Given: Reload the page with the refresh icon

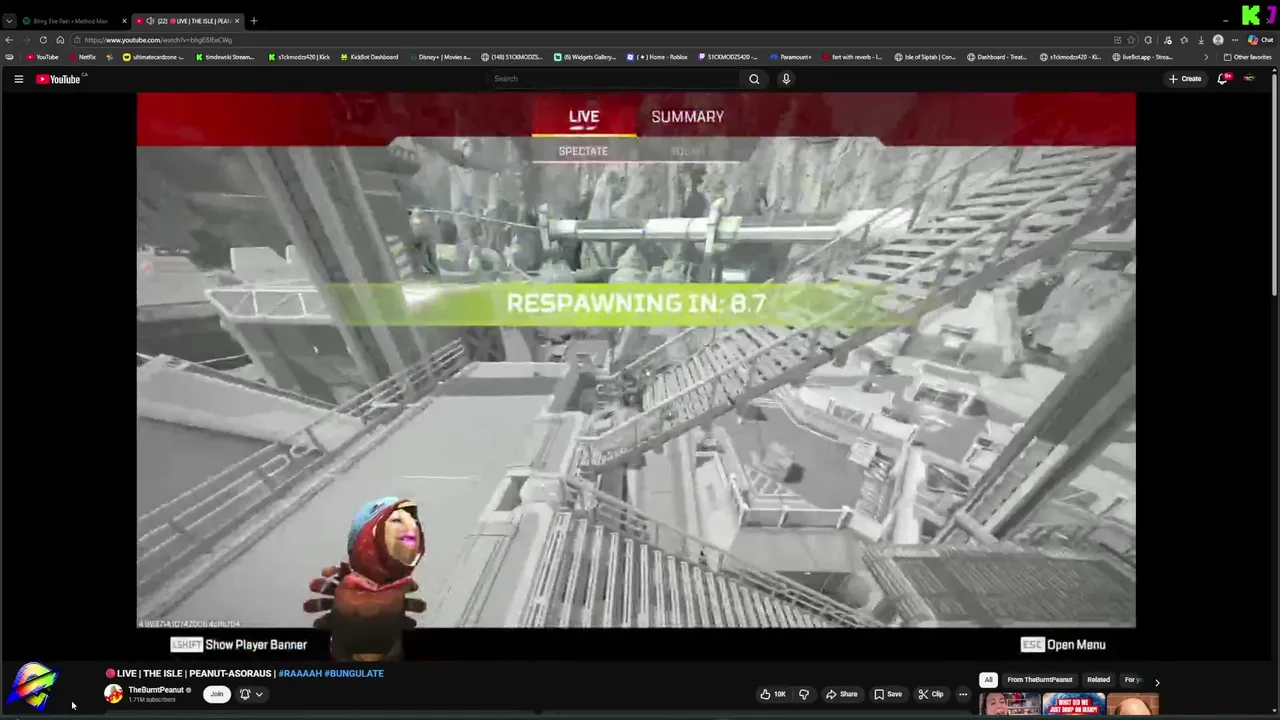Looking at the screenshot, I should click(x=43, y=40).
